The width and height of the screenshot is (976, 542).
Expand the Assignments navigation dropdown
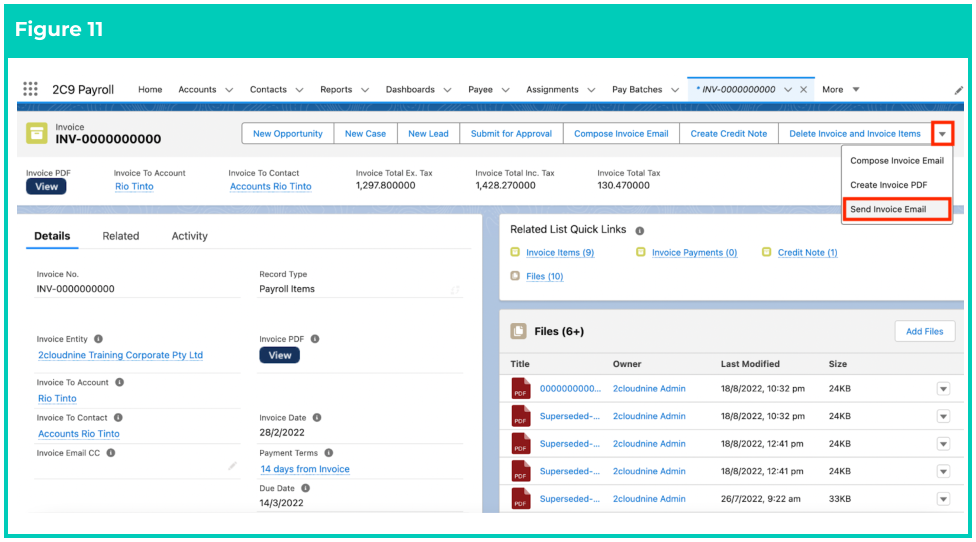point(591,90)
